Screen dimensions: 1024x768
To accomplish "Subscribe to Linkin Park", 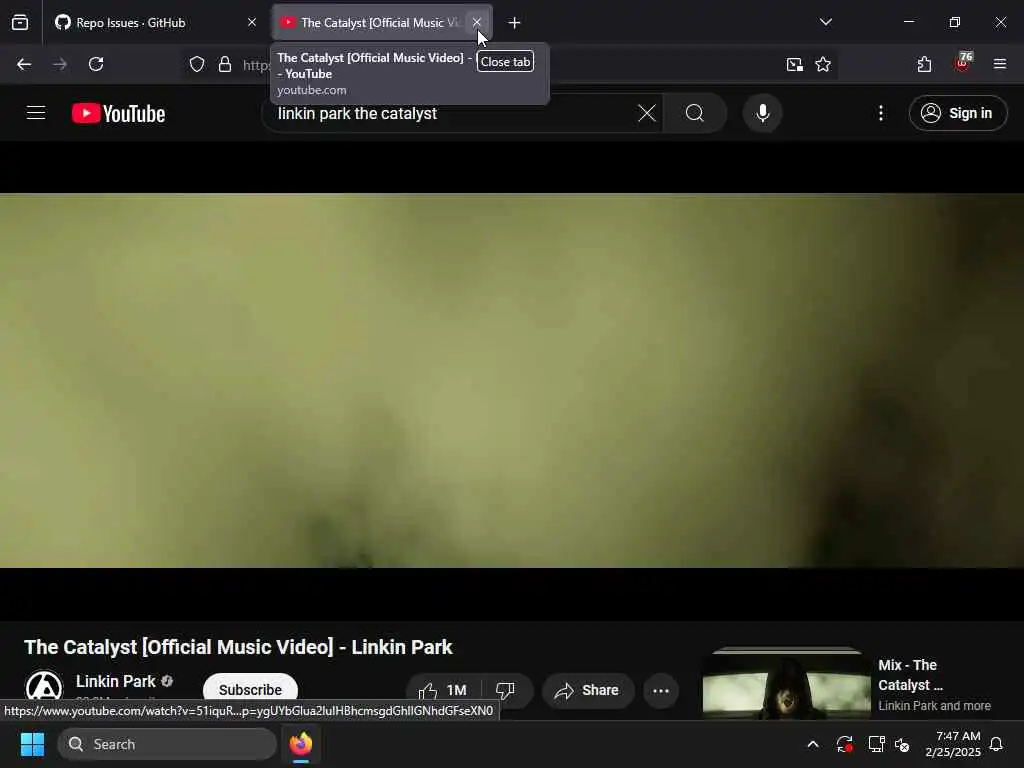I will pyautogui.click(x=250, y=690).
